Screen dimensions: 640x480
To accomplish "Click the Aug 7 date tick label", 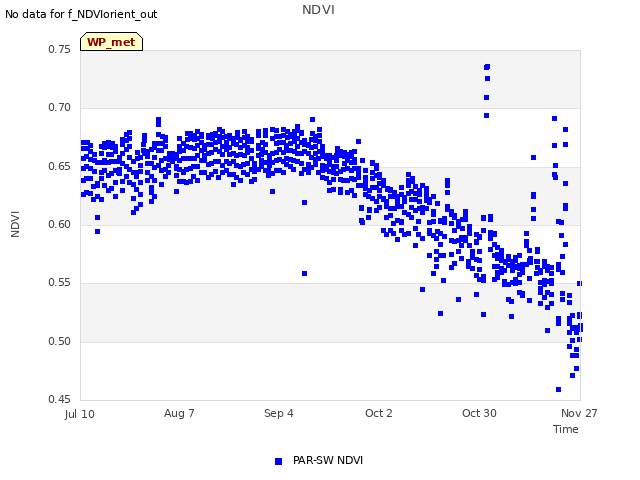I will 179,413.
